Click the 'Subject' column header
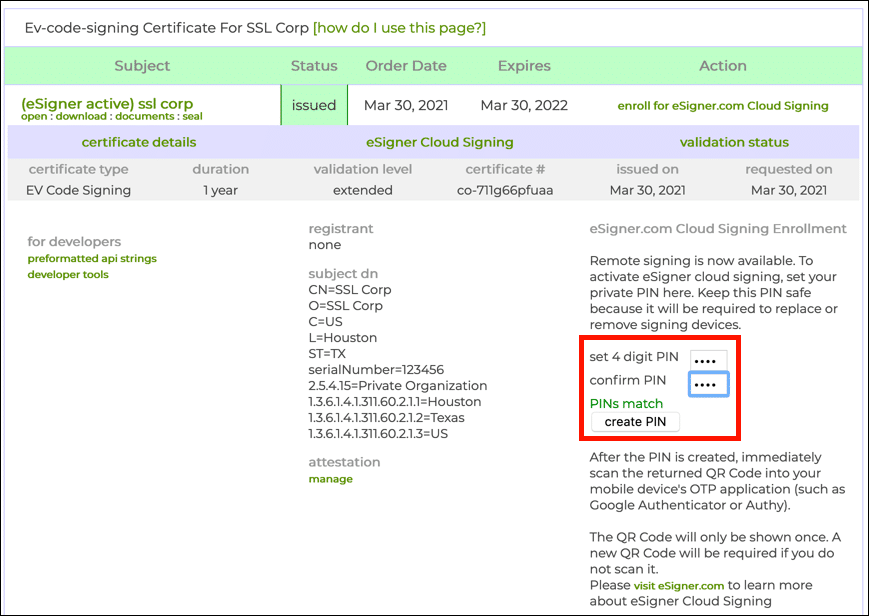 click(142, 66)
